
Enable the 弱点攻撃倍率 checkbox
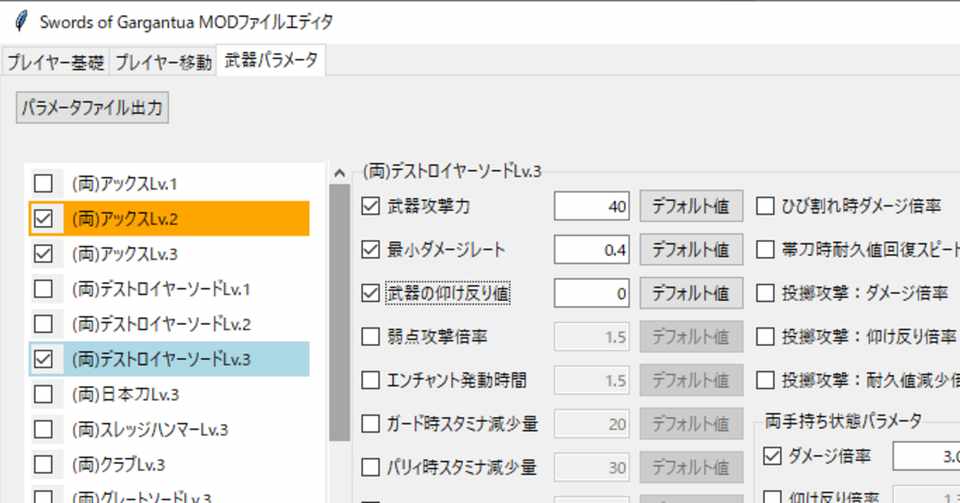371,337
